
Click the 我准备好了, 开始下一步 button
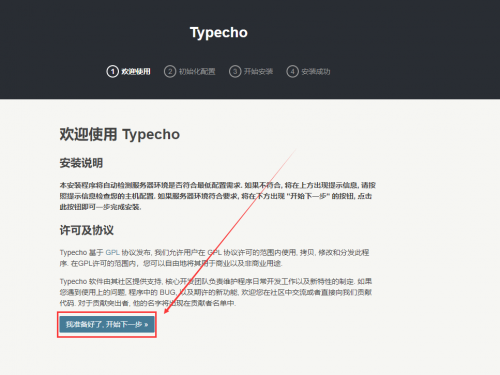tap(107, 324)
